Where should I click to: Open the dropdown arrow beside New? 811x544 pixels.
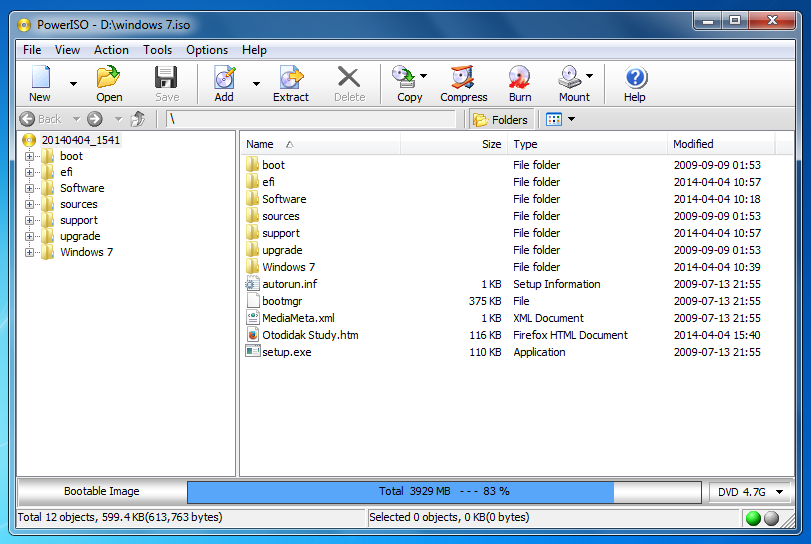[73, 84]
